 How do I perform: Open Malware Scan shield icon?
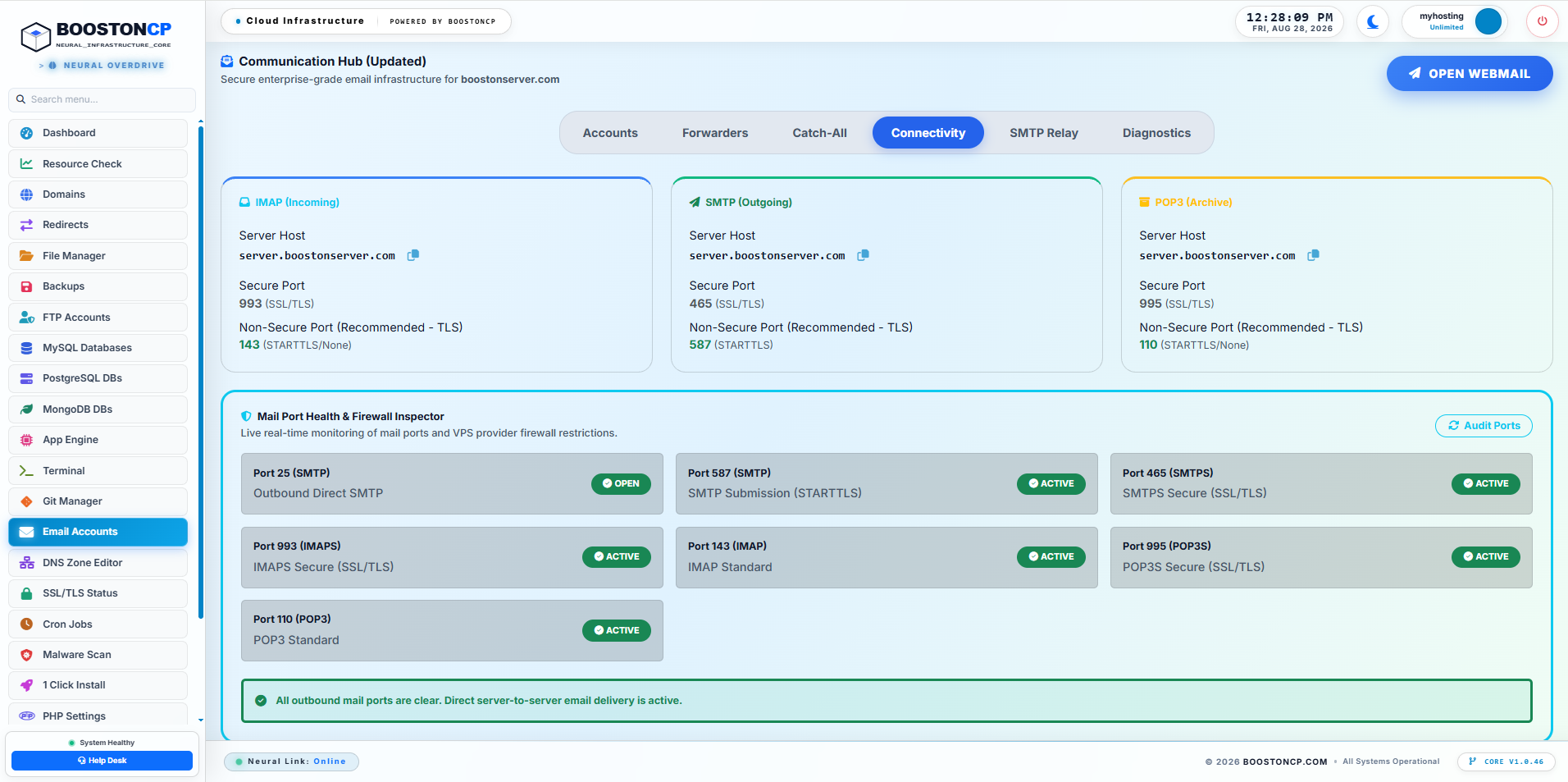26,655
